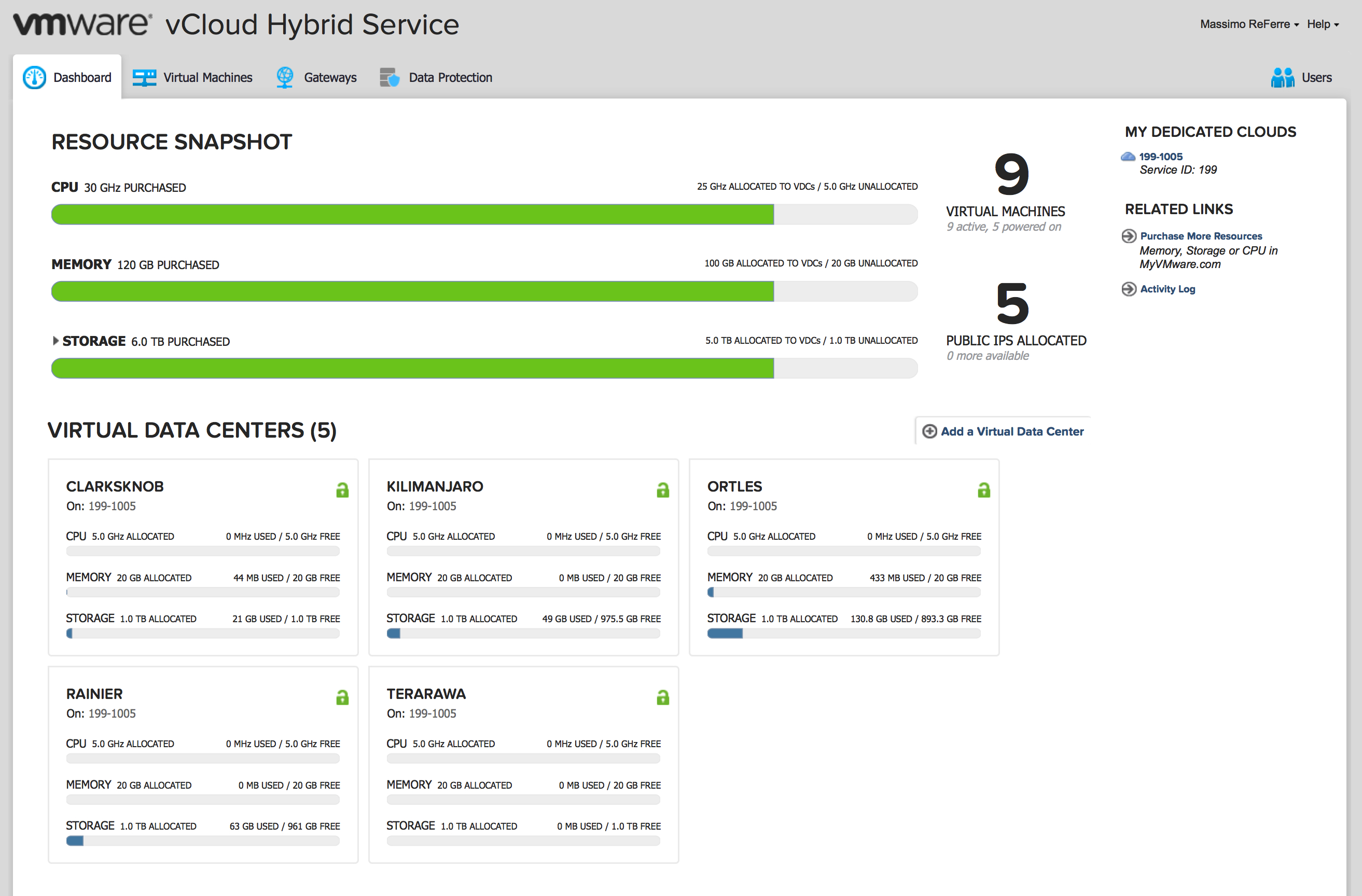Open the Activity Log link
The width and height of the screenshot is (1362, 896).
(x=1168, y=289)
